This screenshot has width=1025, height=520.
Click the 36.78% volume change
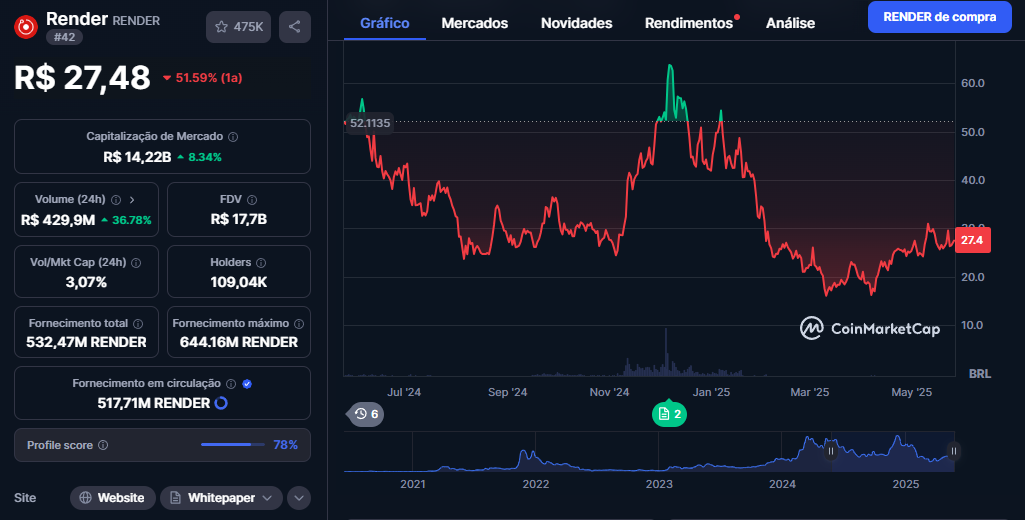pyautogui.click(x=126, y=220)
